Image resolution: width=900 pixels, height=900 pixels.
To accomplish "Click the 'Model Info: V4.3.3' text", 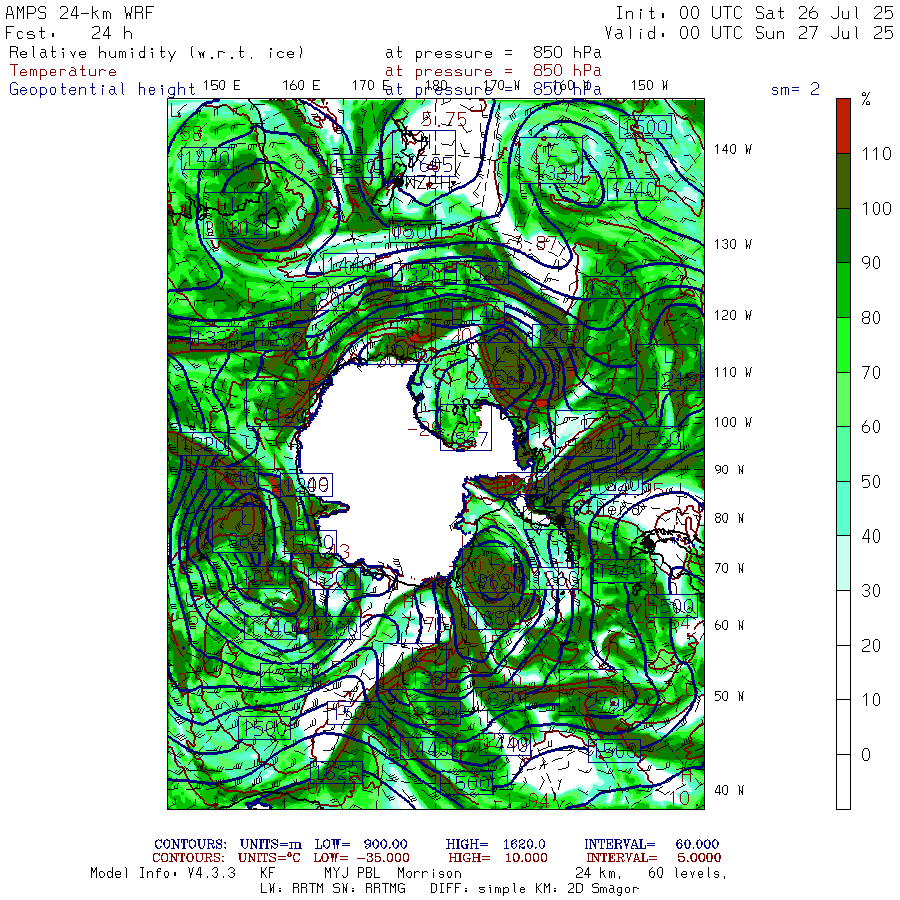I will (163, 874).
